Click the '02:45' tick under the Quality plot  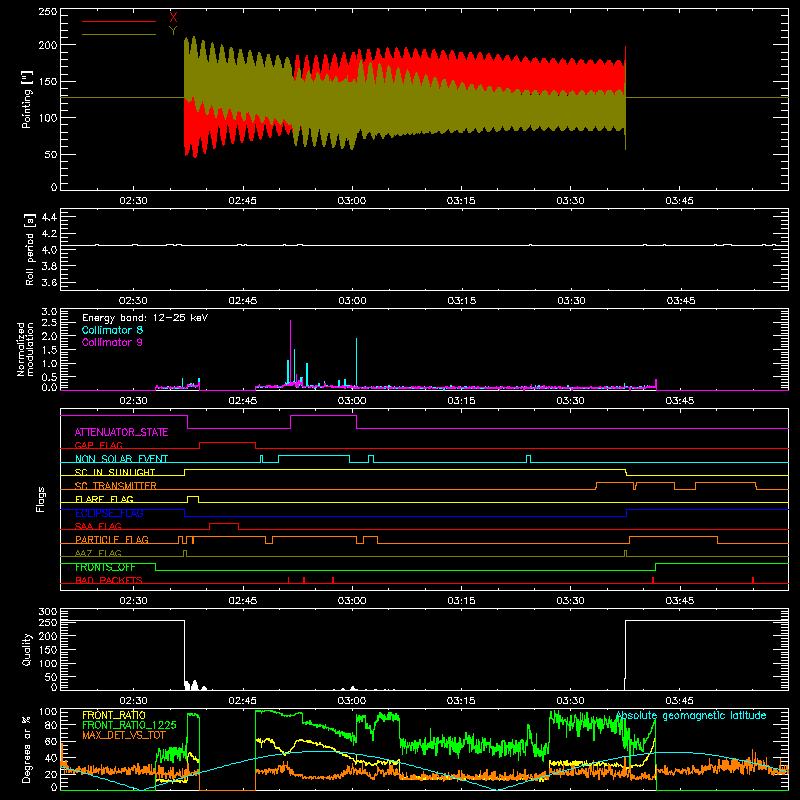pos(242,701)
